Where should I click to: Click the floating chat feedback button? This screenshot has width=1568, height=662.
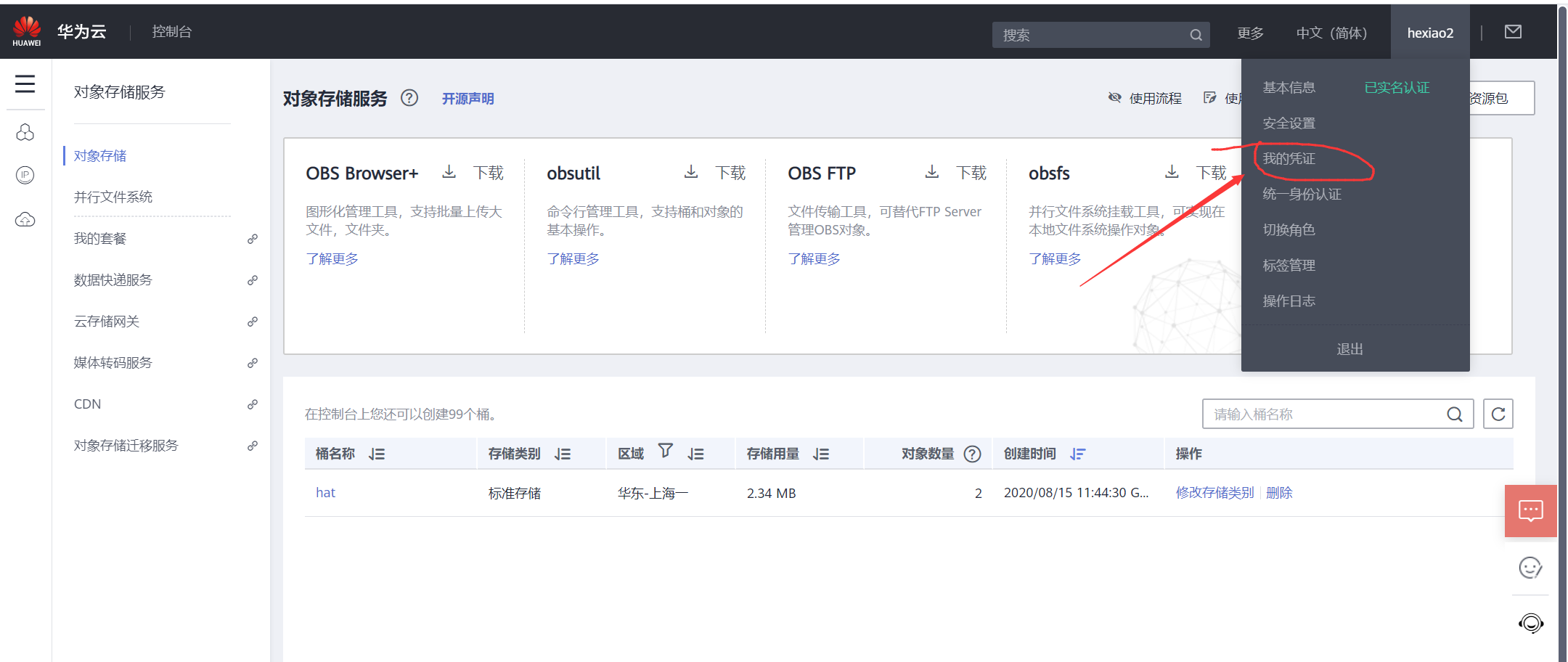coord(1530,510)
